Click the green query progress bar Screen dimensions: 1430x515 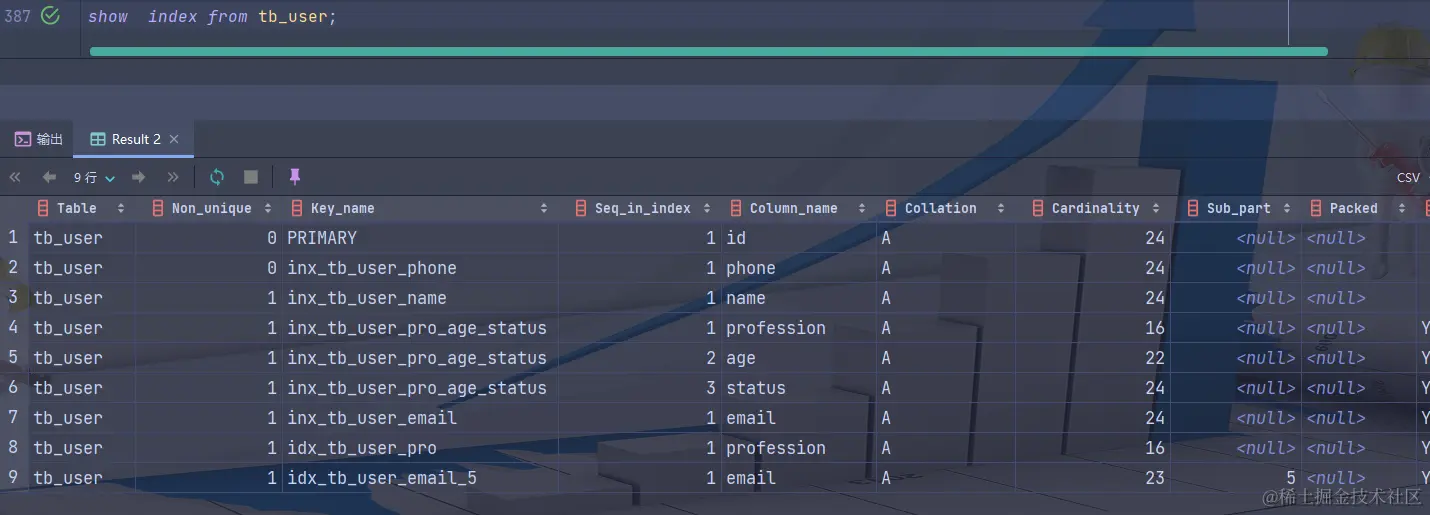[708, 51]
